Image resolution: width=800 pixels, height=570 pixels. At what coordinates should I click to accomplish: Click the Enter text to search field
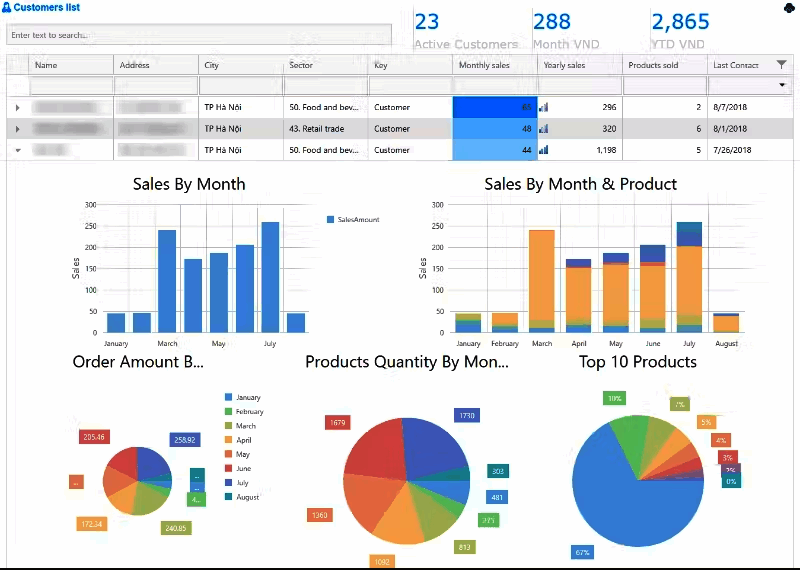(x=199, y=35)
